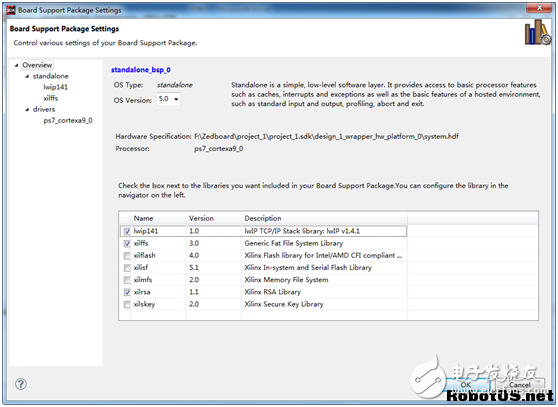Select ps7_cortexa9_0 under drivers
The height and width of the screenshot is (407, 558).
(x=68, y=120)
